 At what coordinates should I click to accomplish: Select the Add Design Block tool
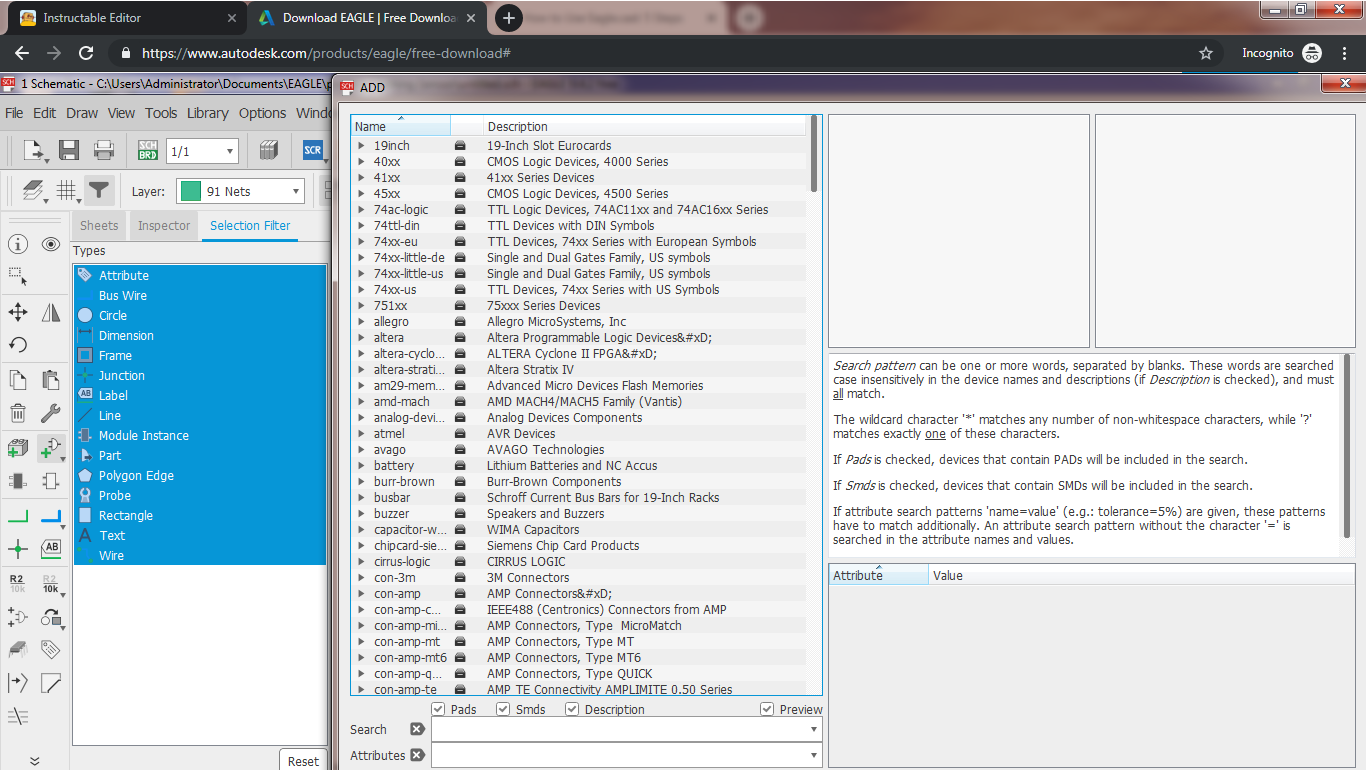pyautogui.click(x=18, y=448)
